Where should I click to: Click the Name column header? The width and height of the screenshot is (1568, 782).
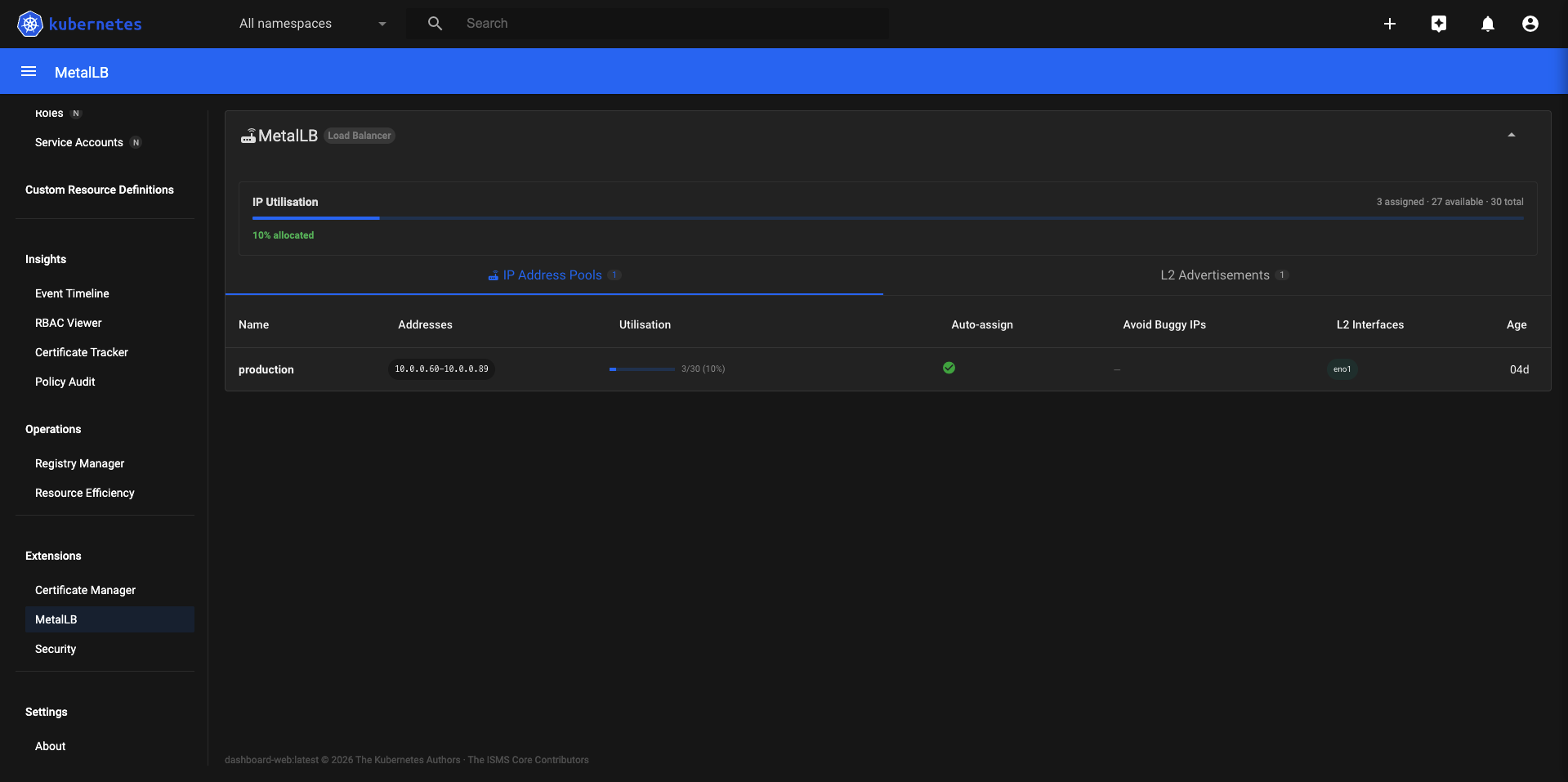click(x=254, y=324)
